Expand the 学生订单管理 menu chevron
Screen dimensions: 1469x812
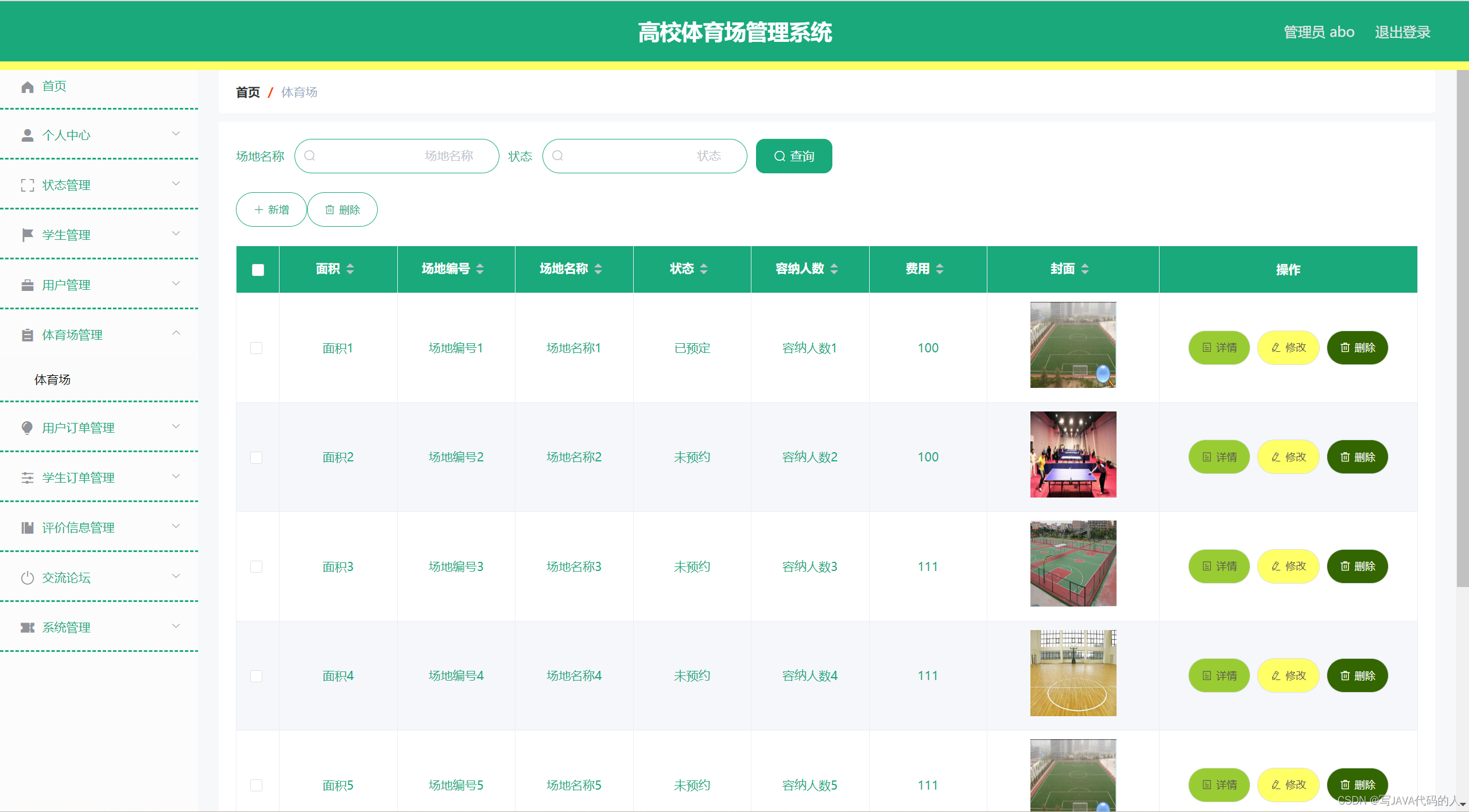point(176,476)
